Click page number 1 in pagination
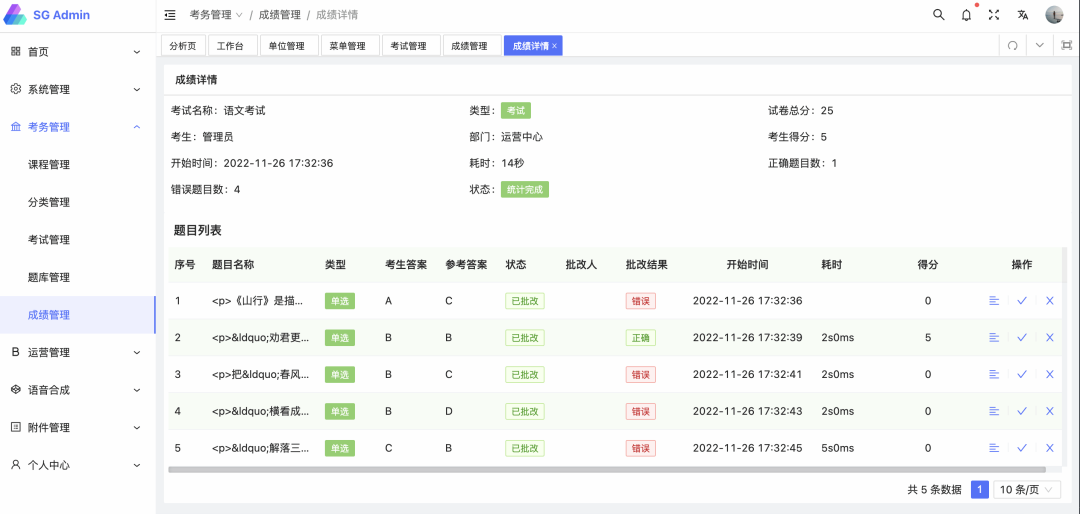The height and width of the screenshot is (514, 1080). [x=980, y=490]
